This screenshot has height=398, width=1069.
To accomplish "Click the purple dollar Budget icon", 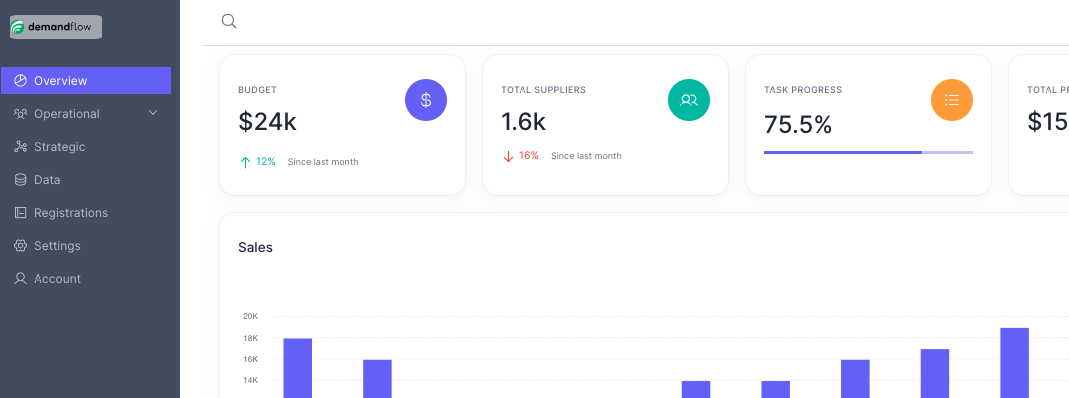I will coord(426,100).
